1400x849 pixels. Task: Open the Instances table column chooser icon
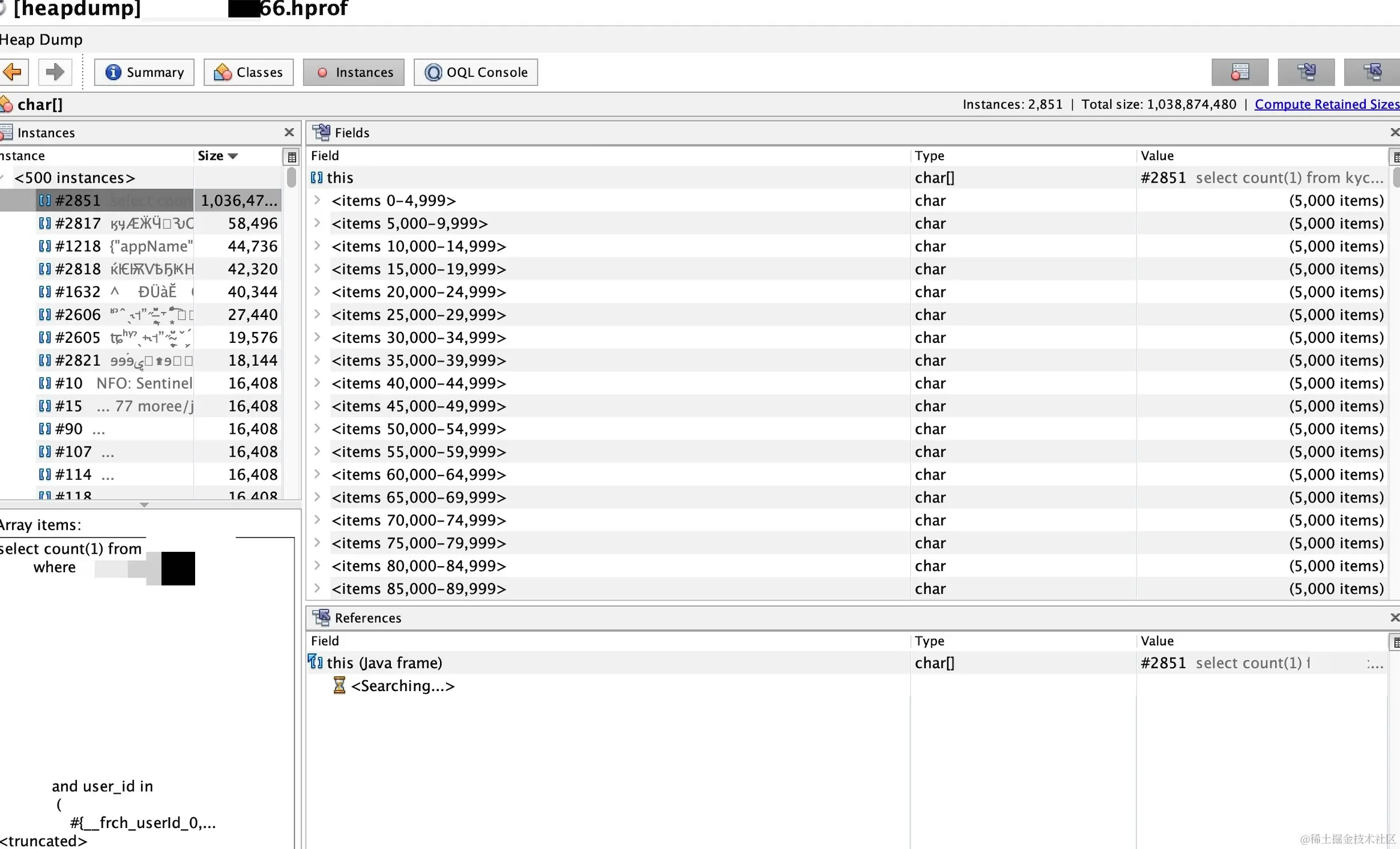pyautogui.click(x=292, y=157)
